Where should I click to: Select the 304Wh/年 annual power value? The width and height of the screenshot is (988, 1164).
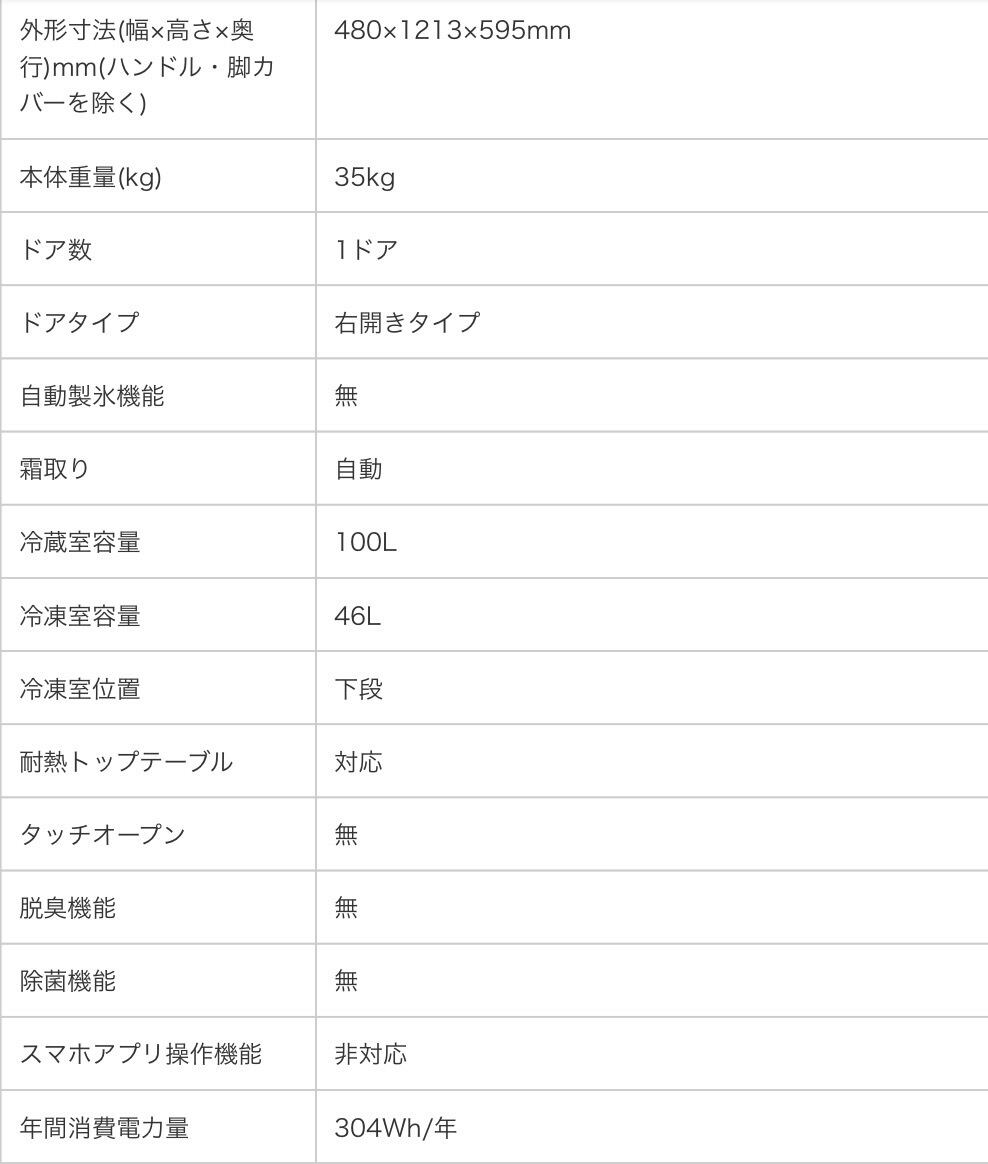(396, 1128)
